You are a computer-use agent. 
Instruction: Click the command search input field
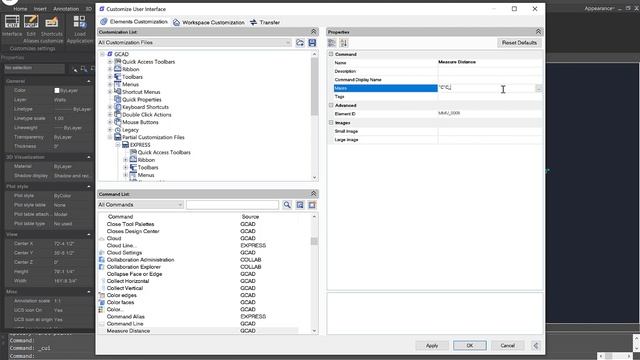pos(232,204)
